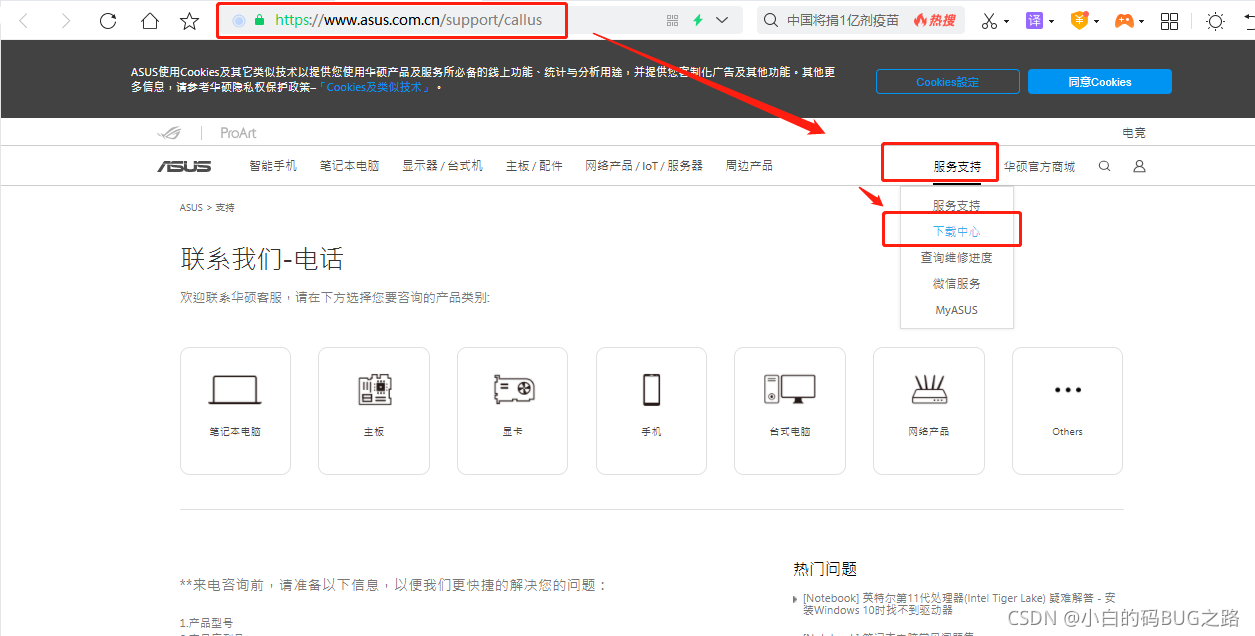This screenshot has height=636, width=1255.
Task: Choose the 主板 motherboard category card
Action: click(374, 411)
